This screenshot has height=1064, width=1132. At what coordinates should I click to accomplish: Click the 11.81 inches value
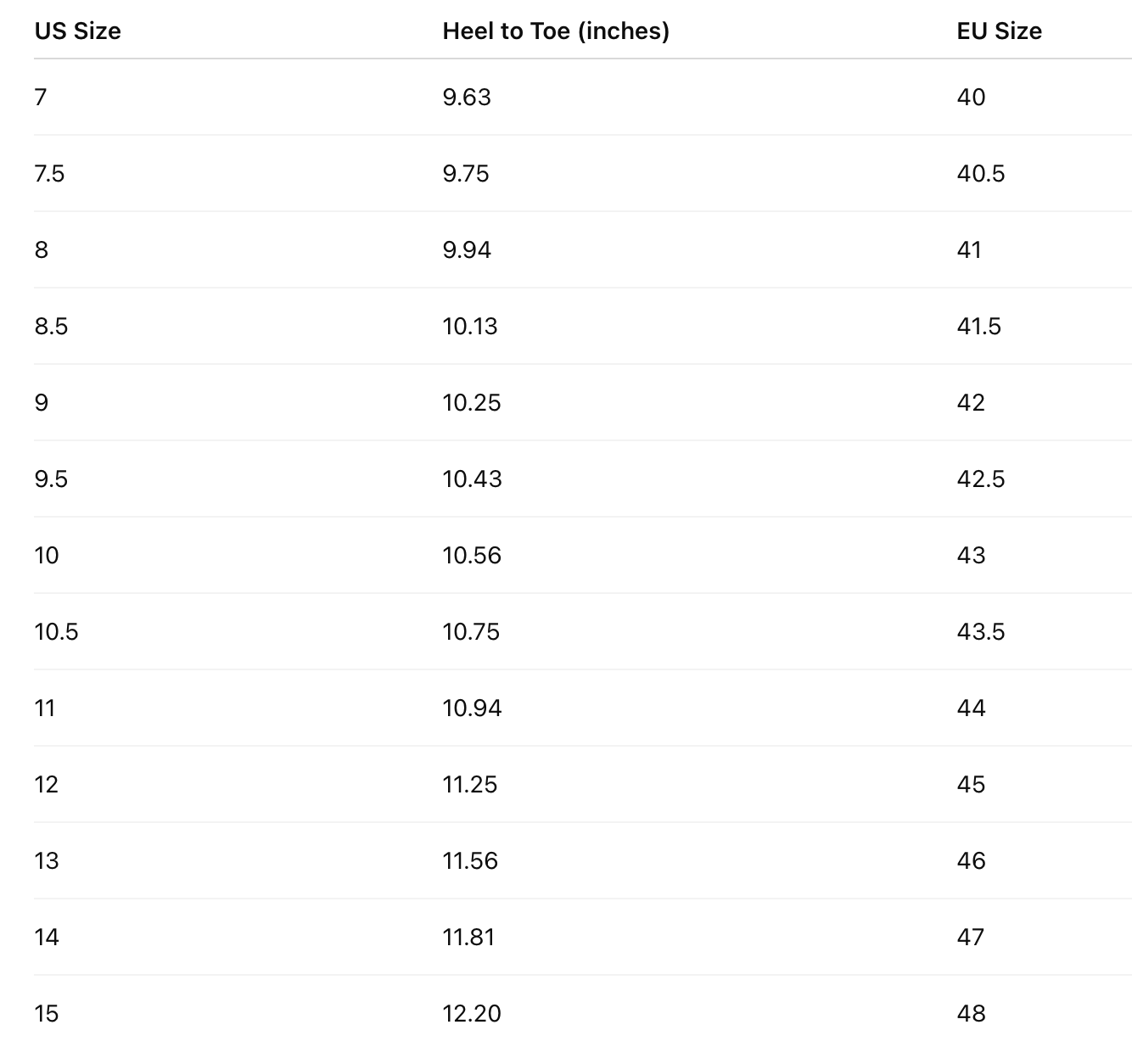468,938
